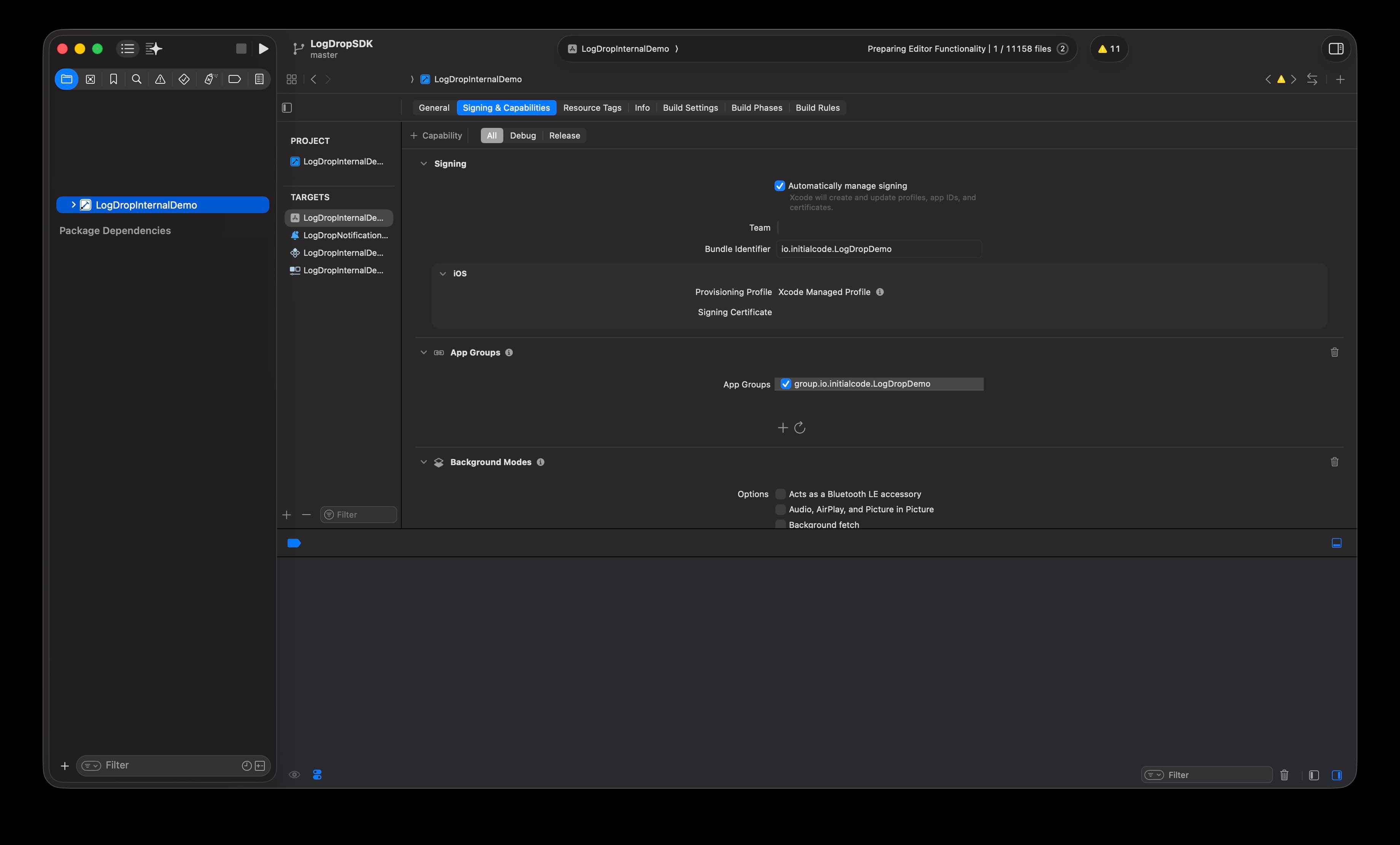The width and height of the screenshot is (1400, 845).
Task: Refresh the App Groups list
Action: (x=799, y=427)
